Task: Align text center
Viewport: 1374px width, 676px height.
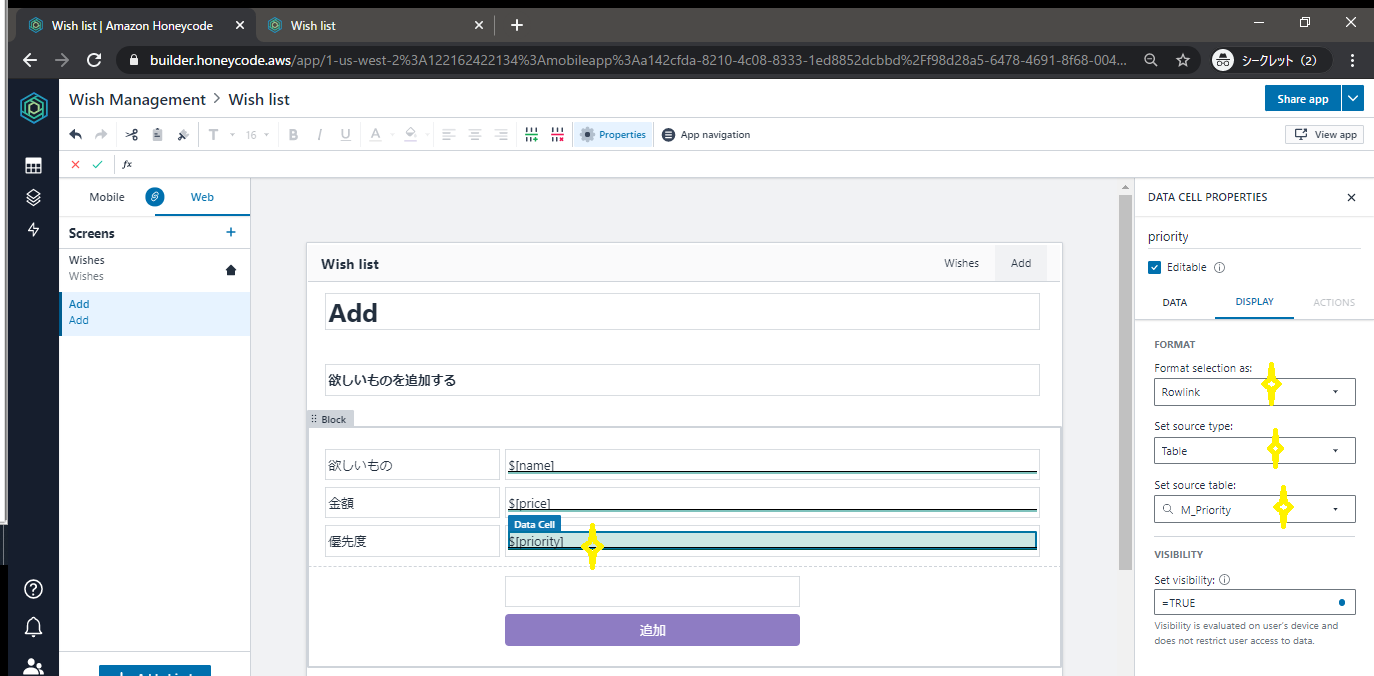Action: [x=475, y=135]
